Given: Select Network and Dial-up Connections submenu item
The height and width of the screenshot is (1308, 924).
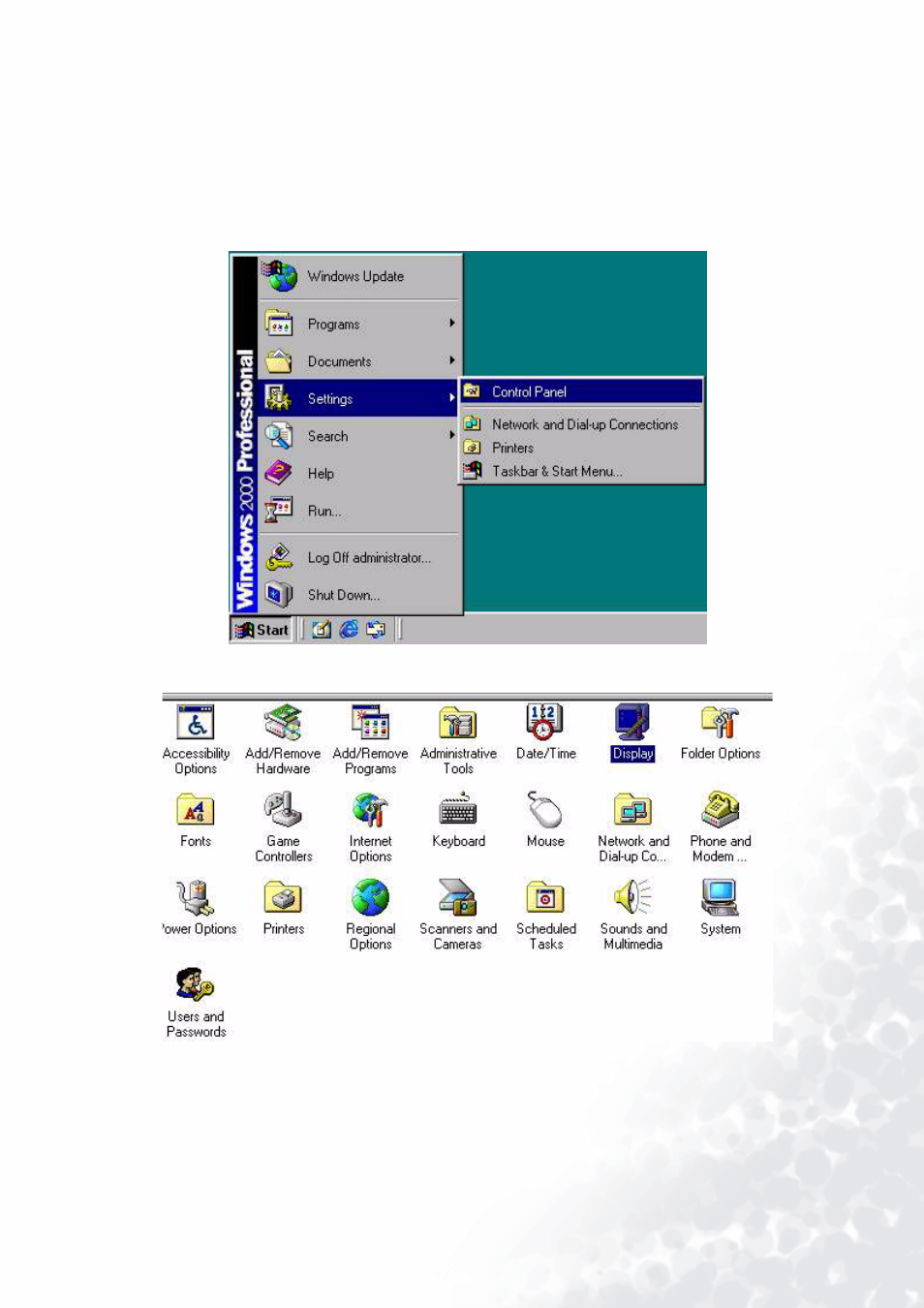Looking at the screenshot, I should [x=581, y=424].
